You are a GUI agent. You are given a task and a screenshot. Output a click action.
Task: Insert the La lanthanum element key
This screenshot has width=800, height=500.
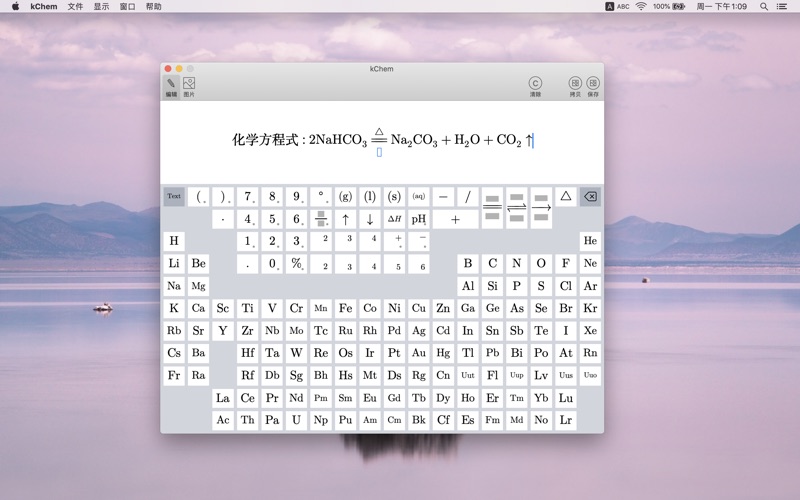223,398
